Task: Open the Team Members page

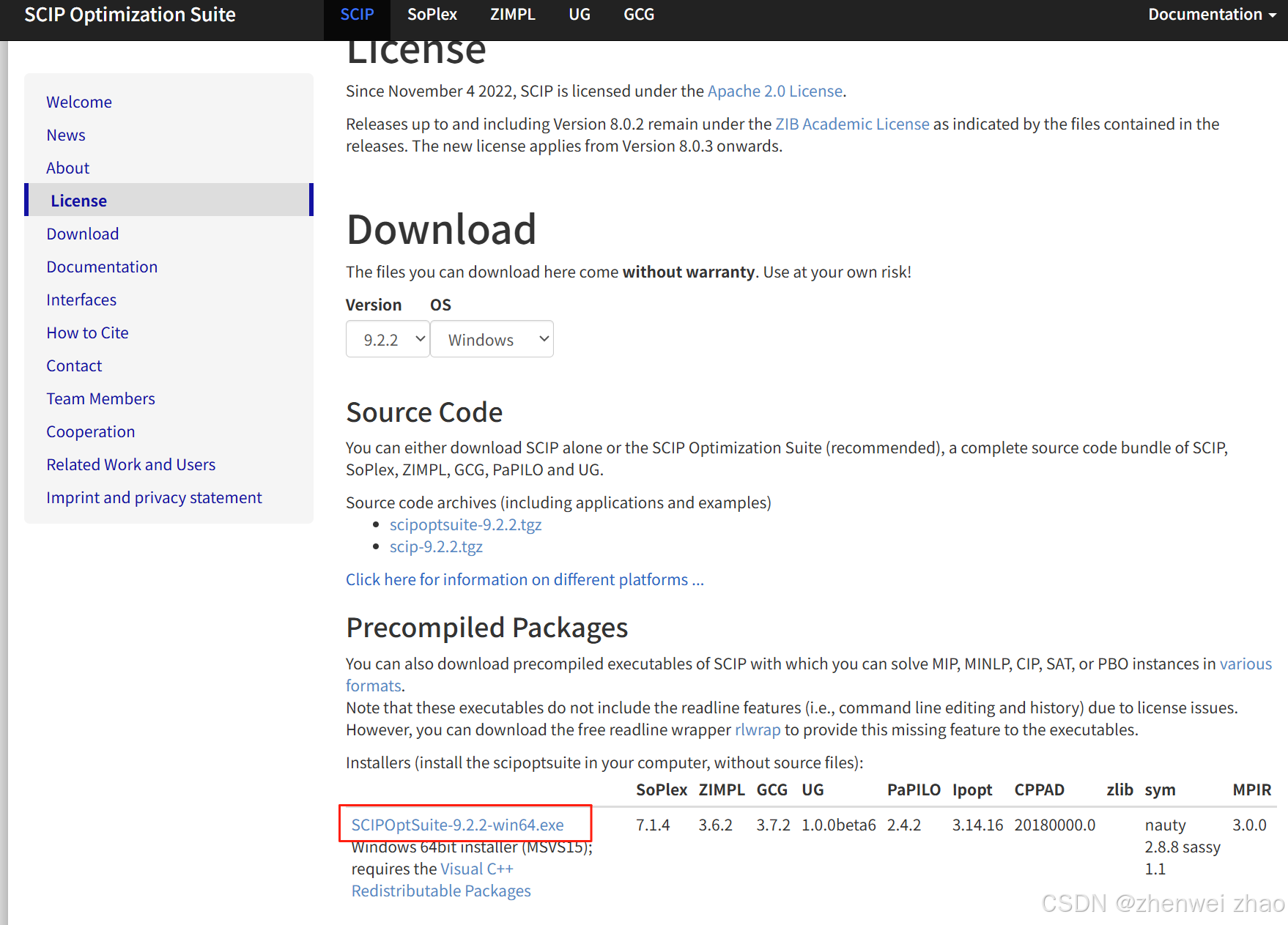Action: pyautogui.click(x=100, y=398)
